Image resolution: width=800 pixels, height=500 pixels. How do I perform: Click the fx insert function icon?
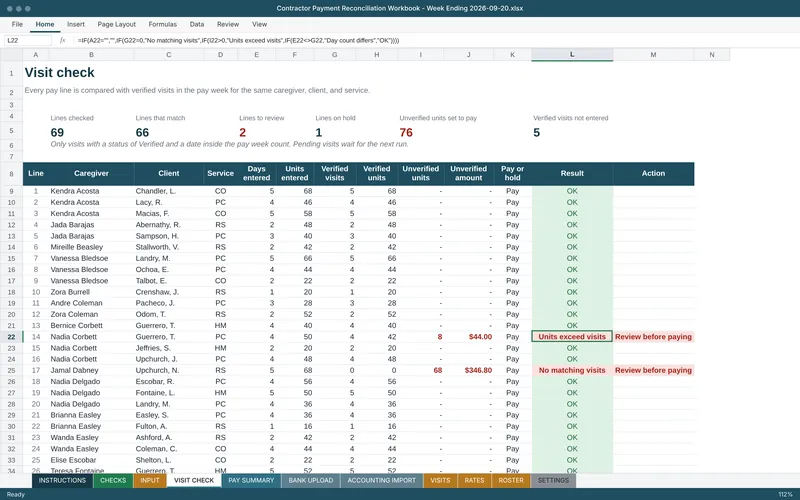tap(63, 40)
